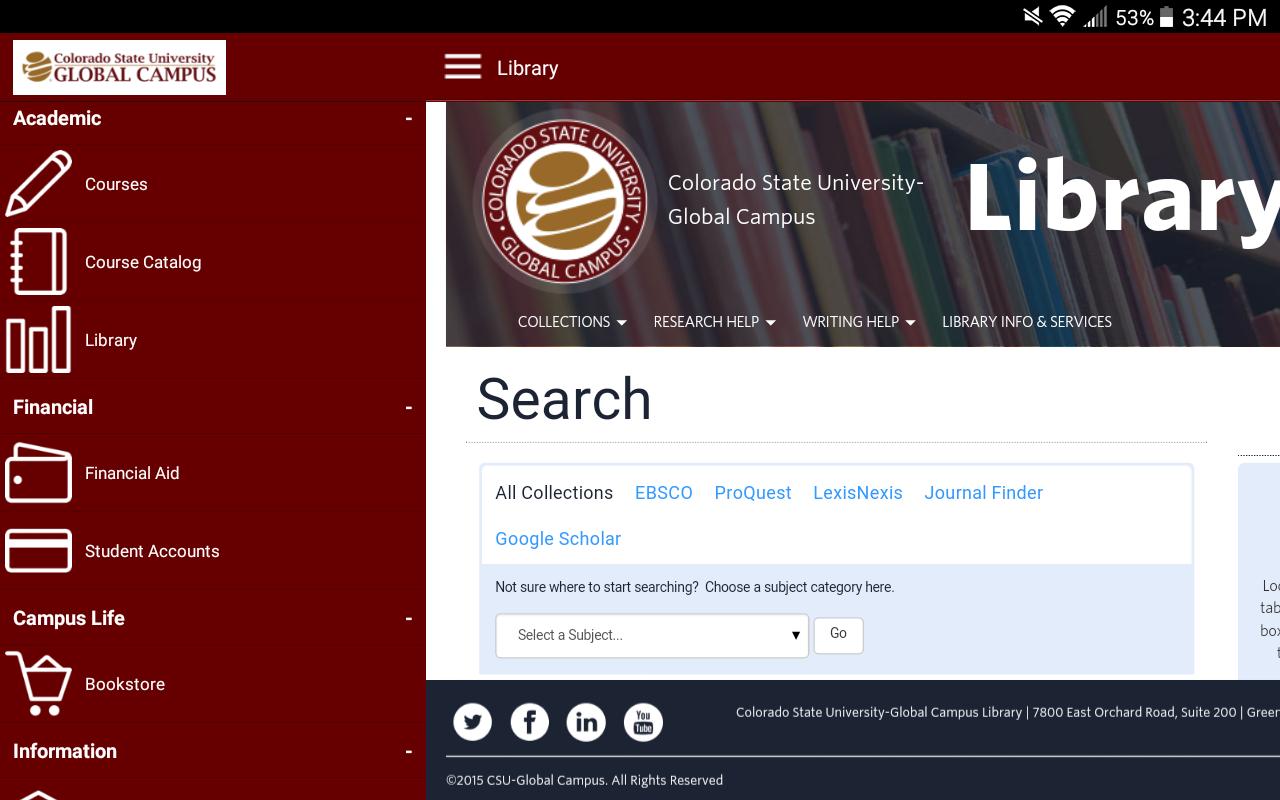Screen dimensions: 1280x800
Task: Open the Bookstore shopping cart icon
Action: [39, 684]
